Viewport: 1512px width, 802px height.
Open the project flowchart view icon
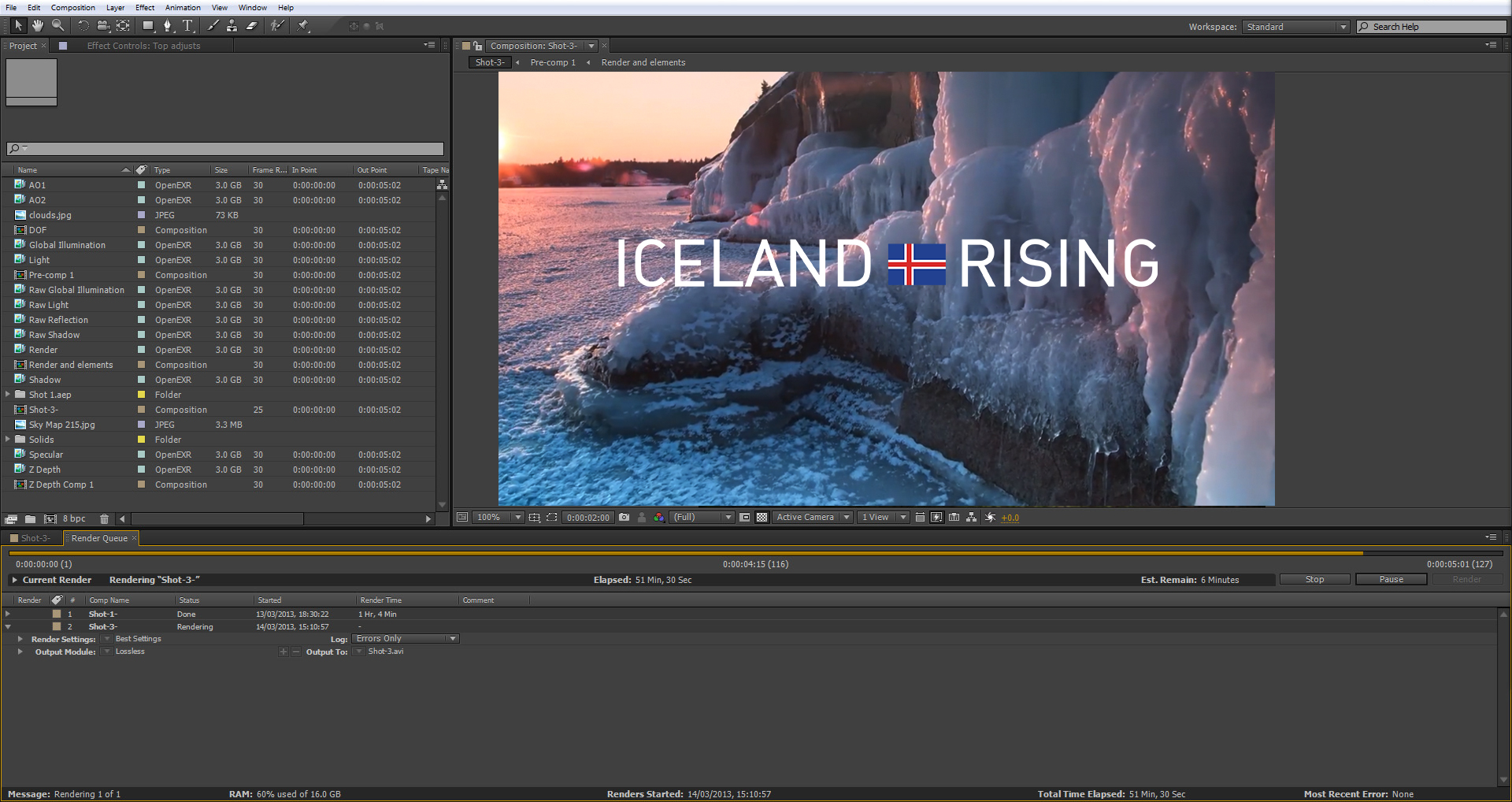pyautogui.click(x=443, y=184)
